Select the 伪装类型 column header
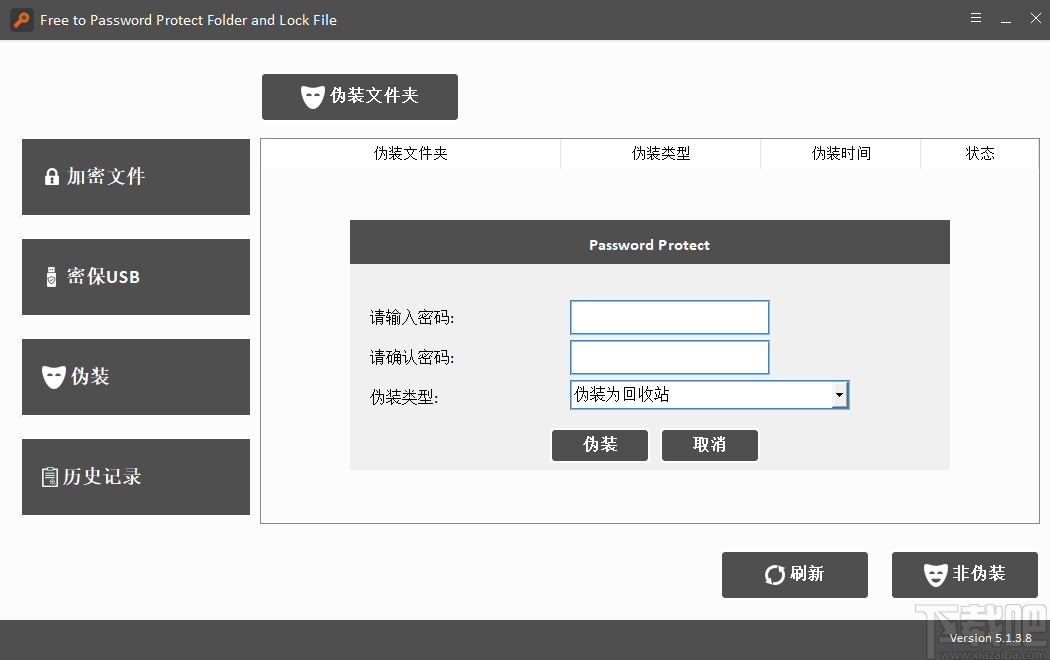 (660, 153)
